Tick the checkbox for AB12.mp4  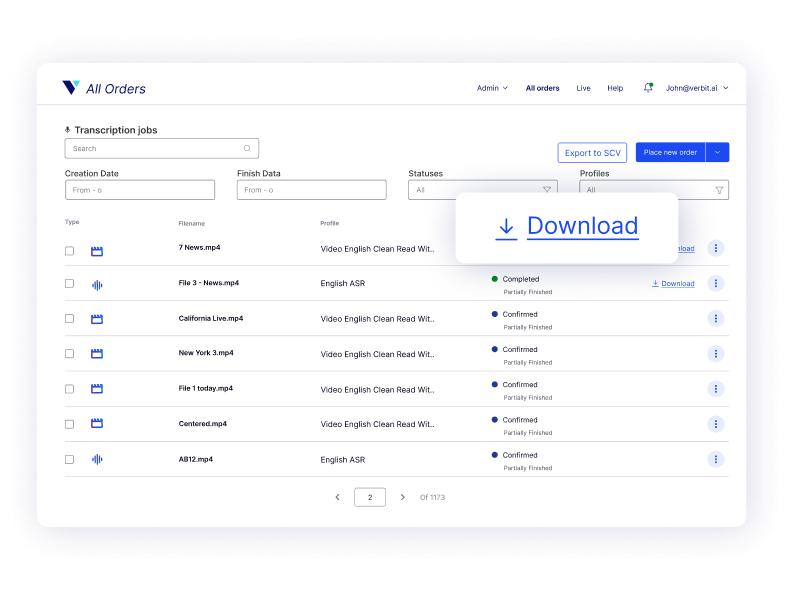(x=70, y=460)
